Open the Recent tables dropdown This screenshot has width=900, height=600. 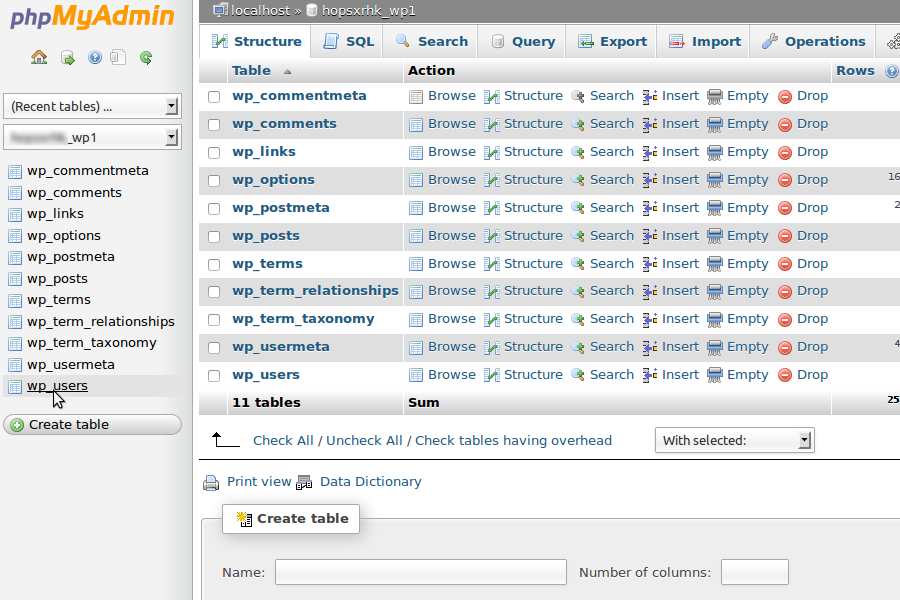pos(92,106)
